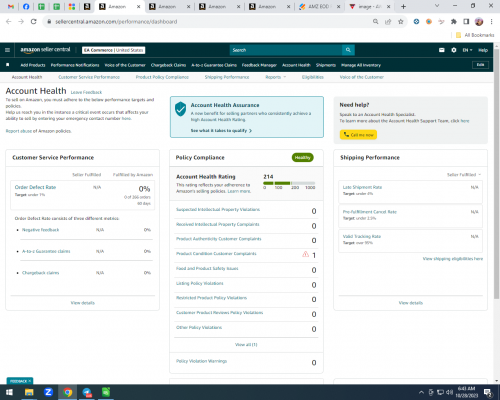Open a new browser tab

pos(403,6)
